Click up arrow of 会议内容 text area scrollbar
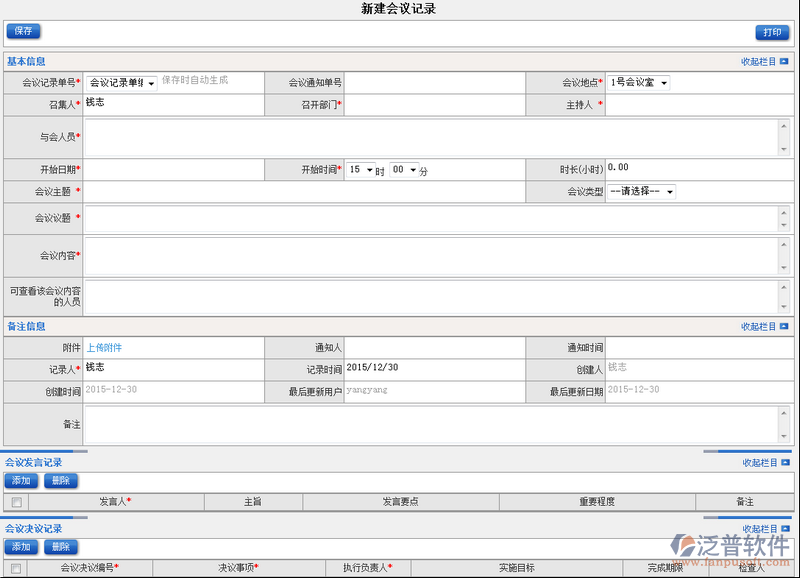Screen dimensions: 800x578 tap(784, 244)
